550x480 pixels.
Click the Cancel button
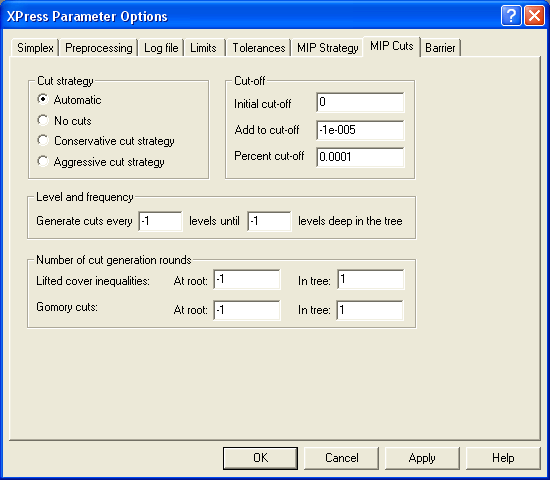341,458
